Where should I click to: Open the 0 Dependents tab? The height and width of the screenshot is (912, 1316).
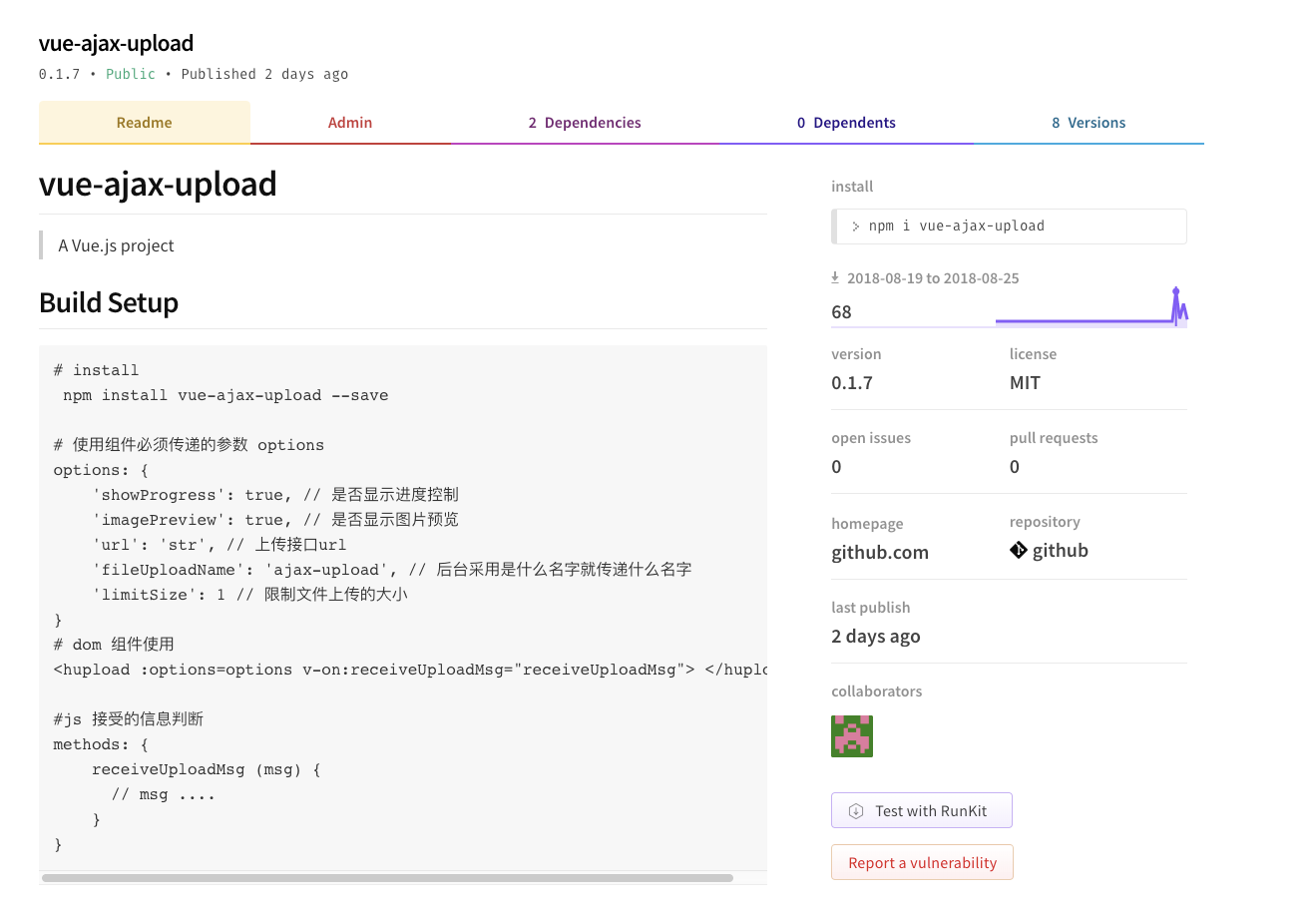click(846, 123)
